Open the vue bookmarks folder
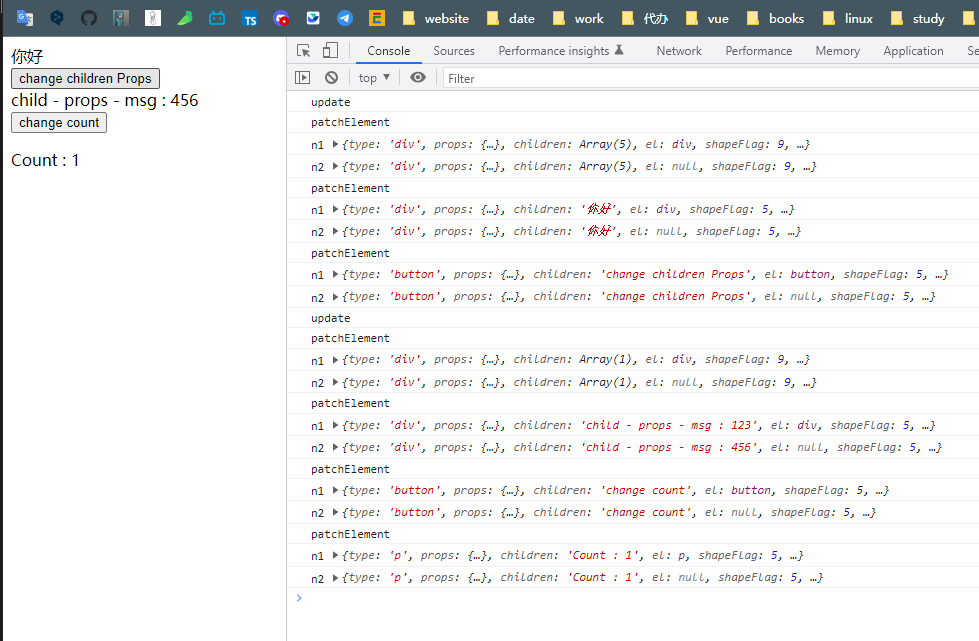This screenshot has height=641, width=979. tap(707, 19)
